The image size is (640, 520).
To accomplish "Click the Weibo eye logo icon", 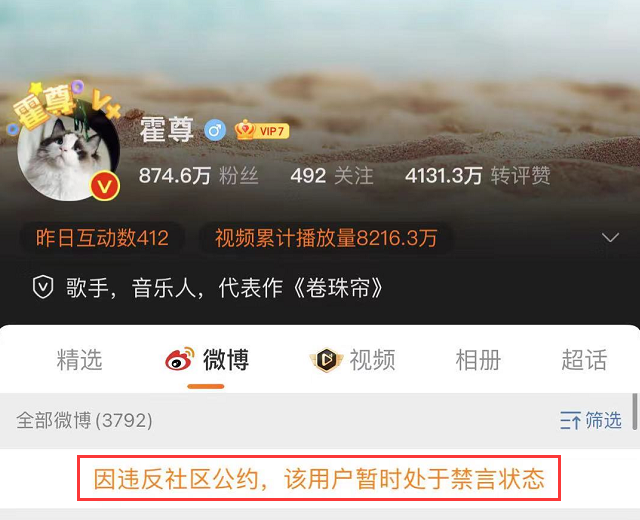I will pos(180,359).
